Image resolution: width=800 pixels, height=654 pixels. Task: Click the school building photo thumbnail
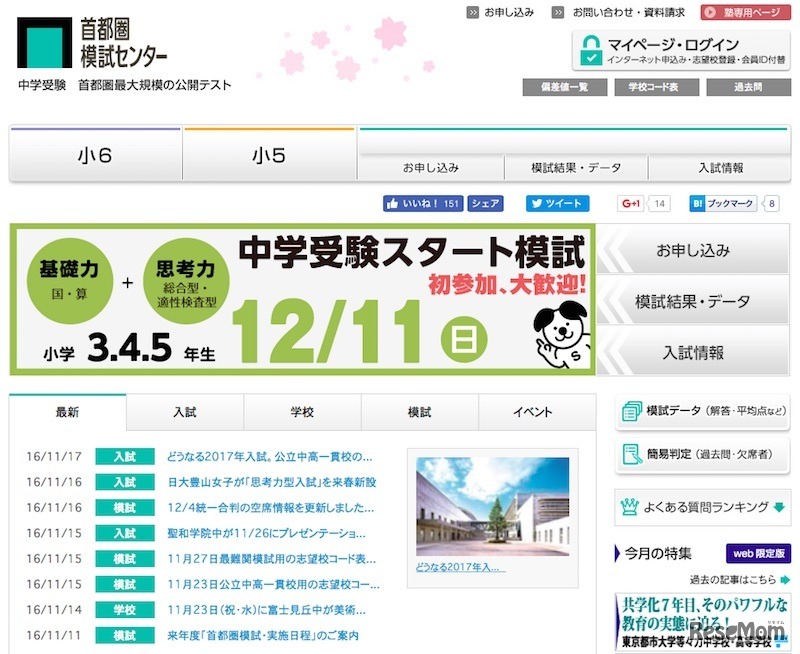click(x=492, y=506)
